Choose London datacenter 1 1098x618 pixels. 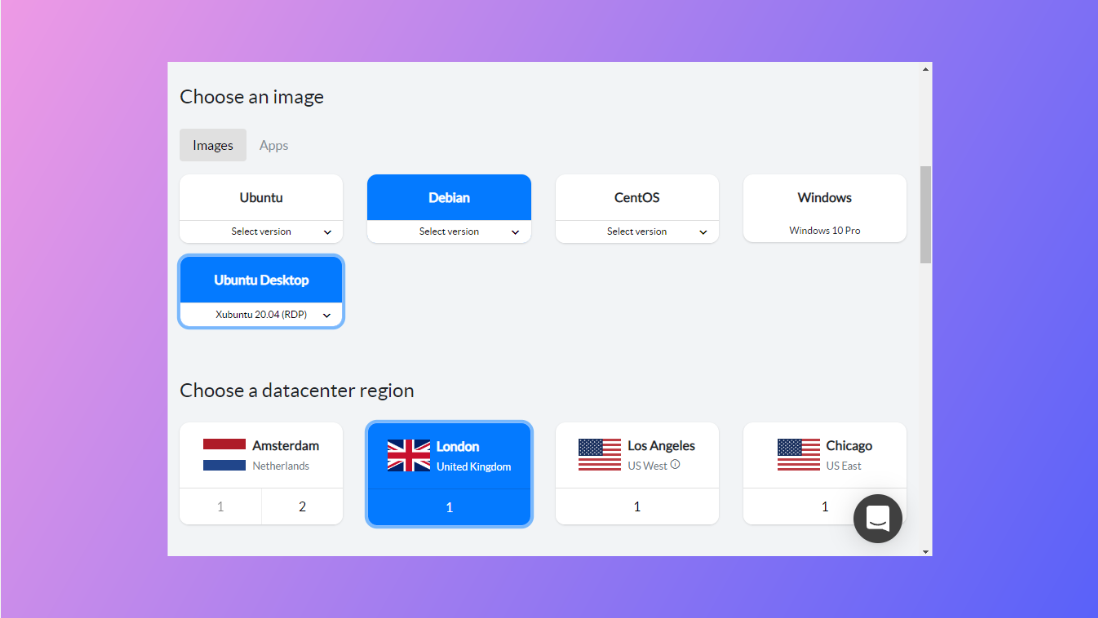[x=449, y=507]
